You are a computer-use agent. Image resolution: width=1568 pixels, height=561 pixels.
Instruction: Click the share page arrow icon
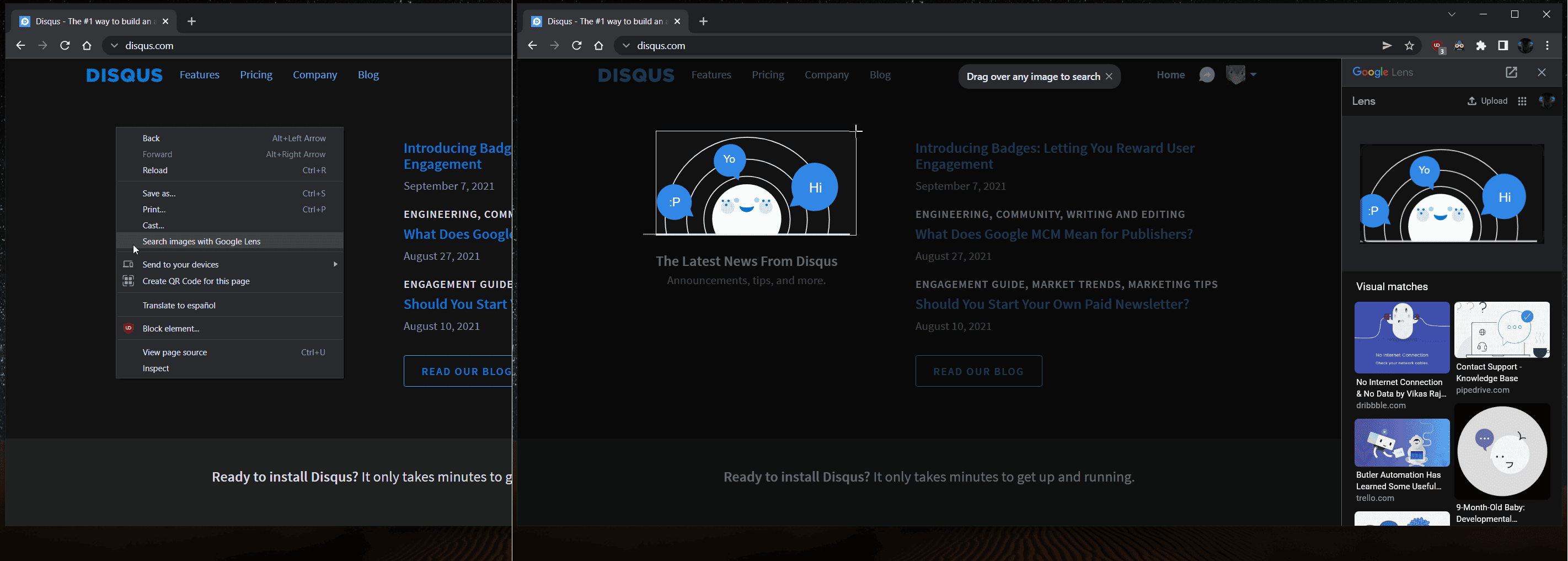(1387, 46)
